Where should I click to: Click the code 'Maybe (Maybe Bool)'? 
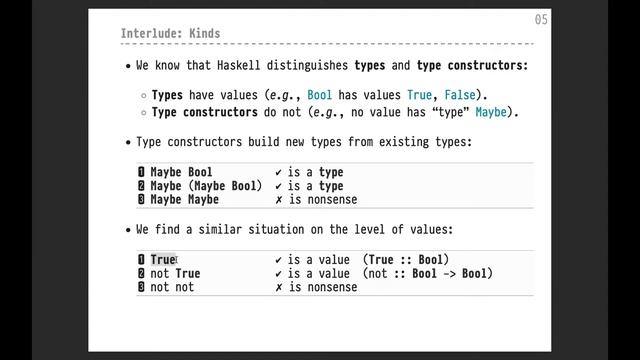(206, 186)
